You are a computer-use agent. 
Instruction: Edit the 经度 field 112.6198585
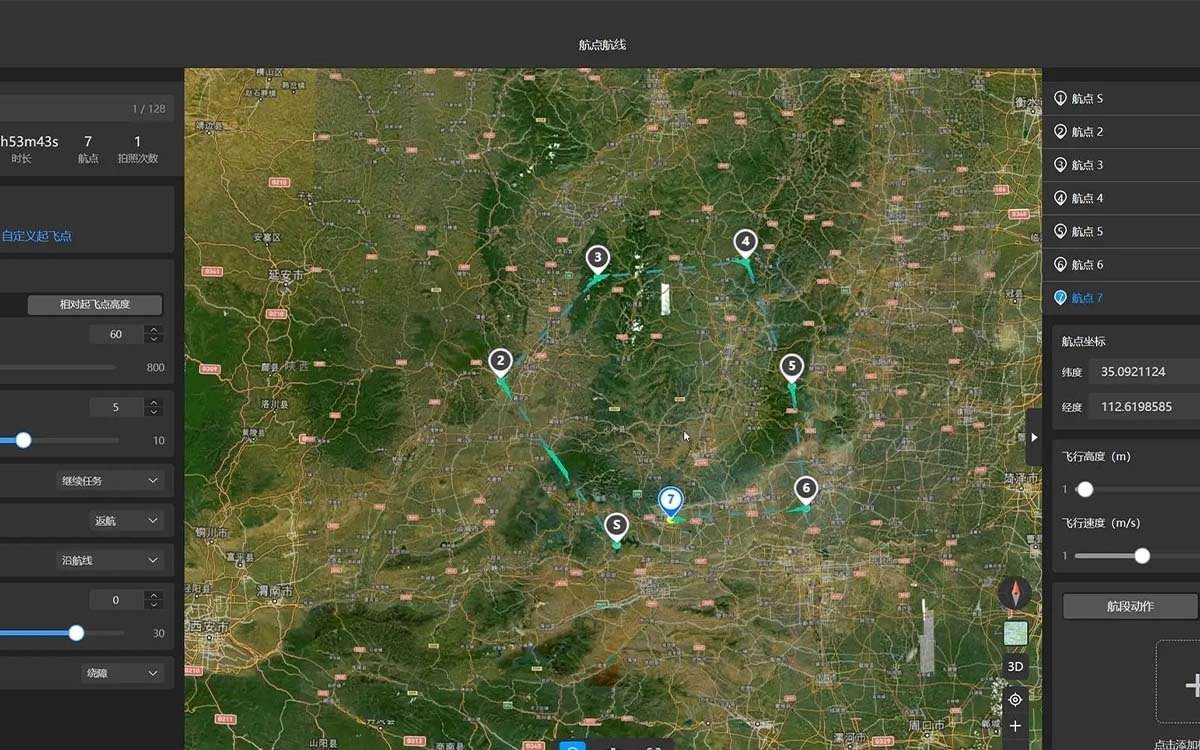point(1145,406)
